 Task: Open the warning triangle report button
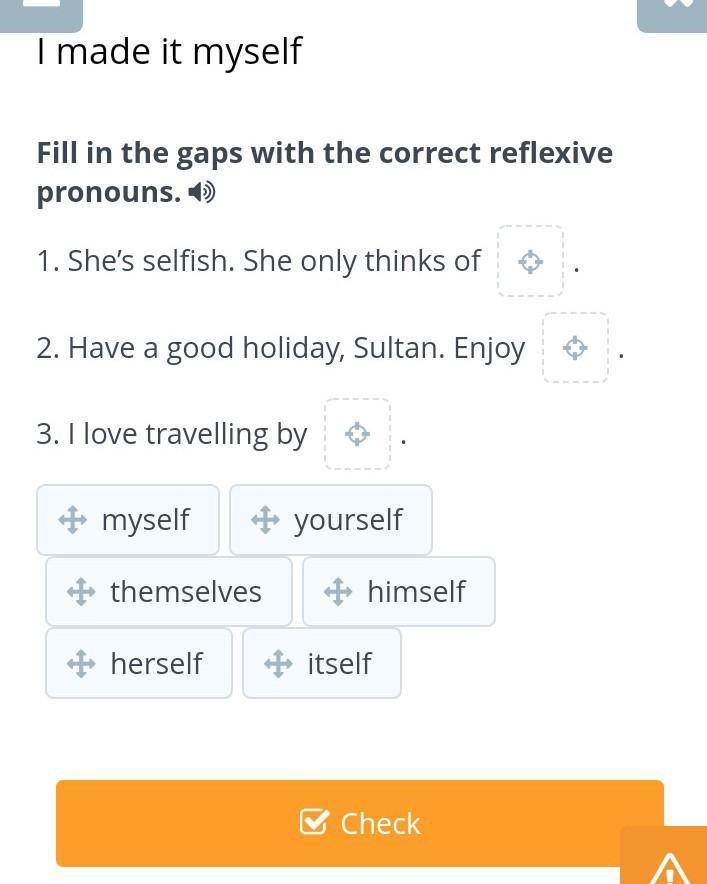coord(670,864)
